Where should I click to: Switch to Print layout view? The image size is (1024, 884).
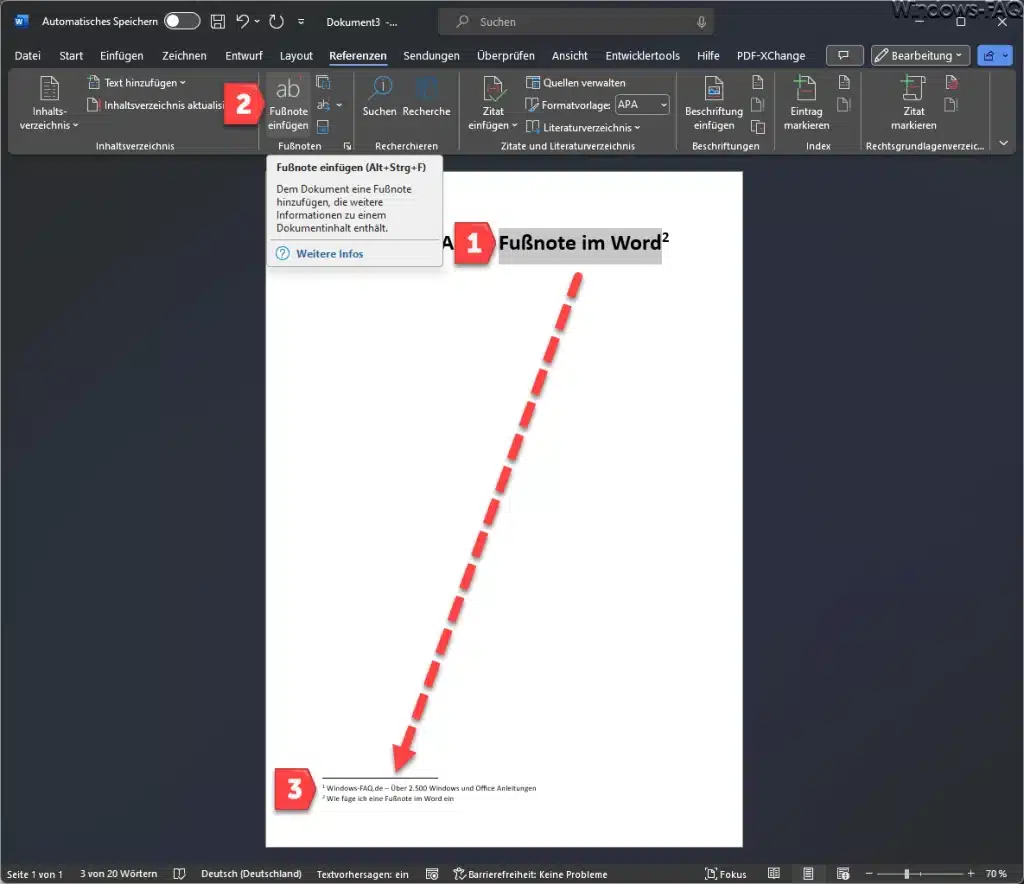point(808,874)
